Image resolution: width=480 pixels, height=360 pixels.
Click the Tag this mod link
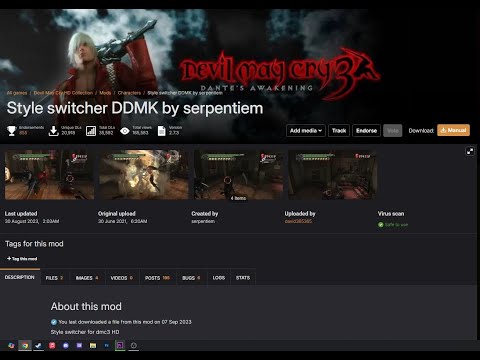coord(22,259)
